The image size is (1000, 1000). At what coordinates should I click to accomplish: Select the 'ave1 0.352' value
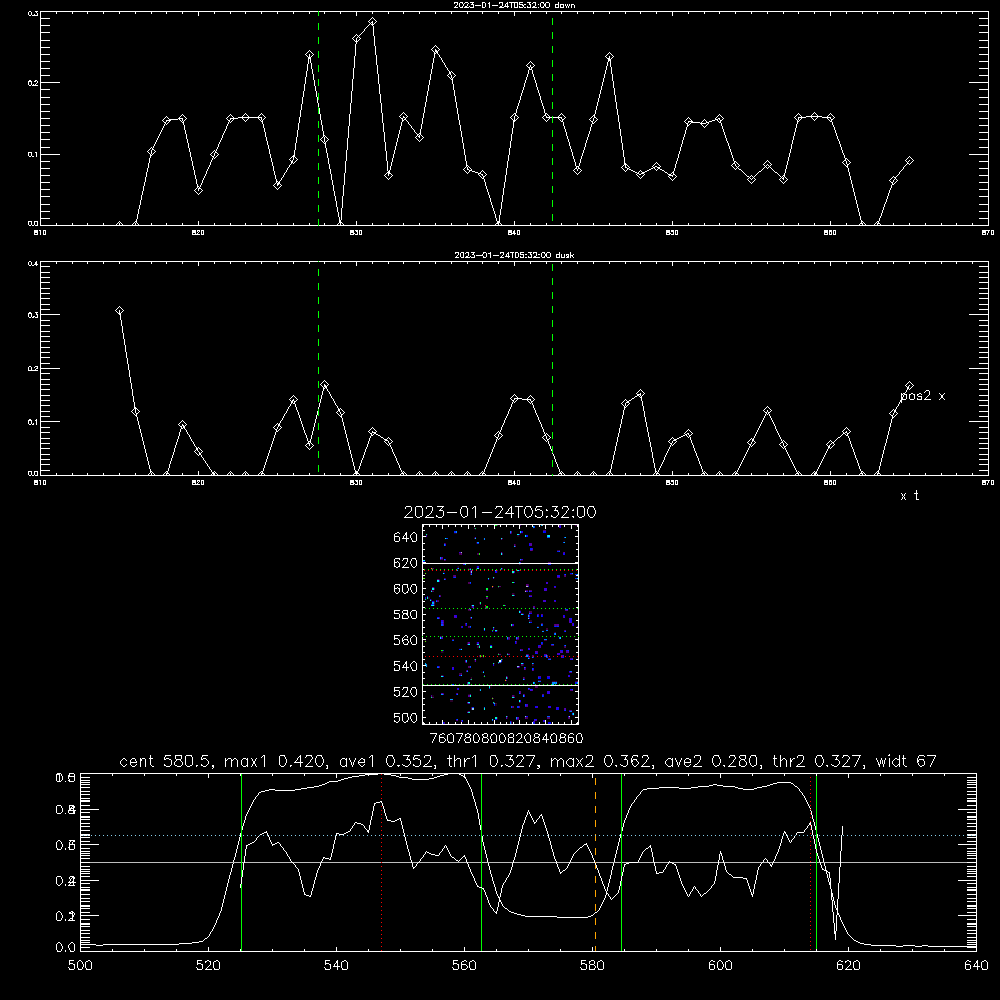tap(386, 761)
